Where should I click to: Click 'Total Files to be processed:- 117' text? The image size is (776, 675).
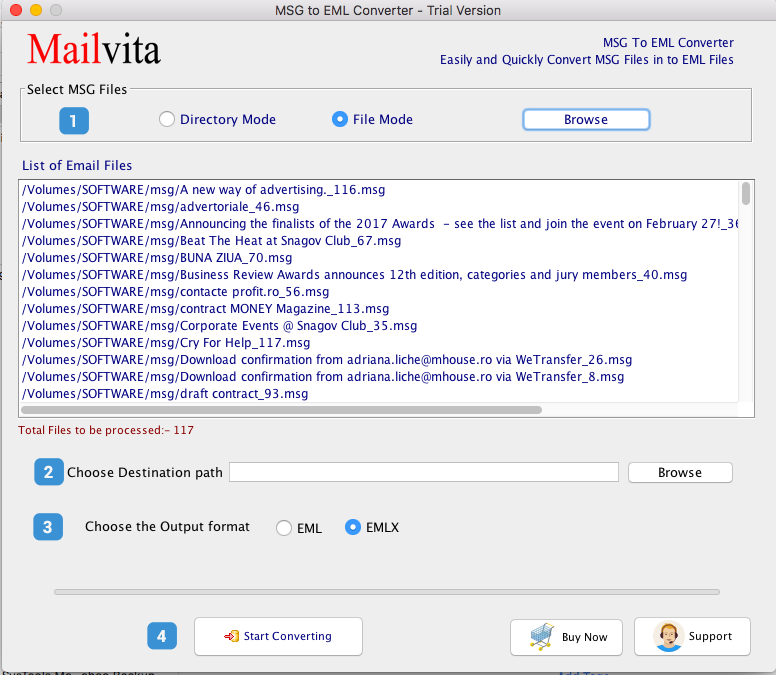click(x=106, y=430)
